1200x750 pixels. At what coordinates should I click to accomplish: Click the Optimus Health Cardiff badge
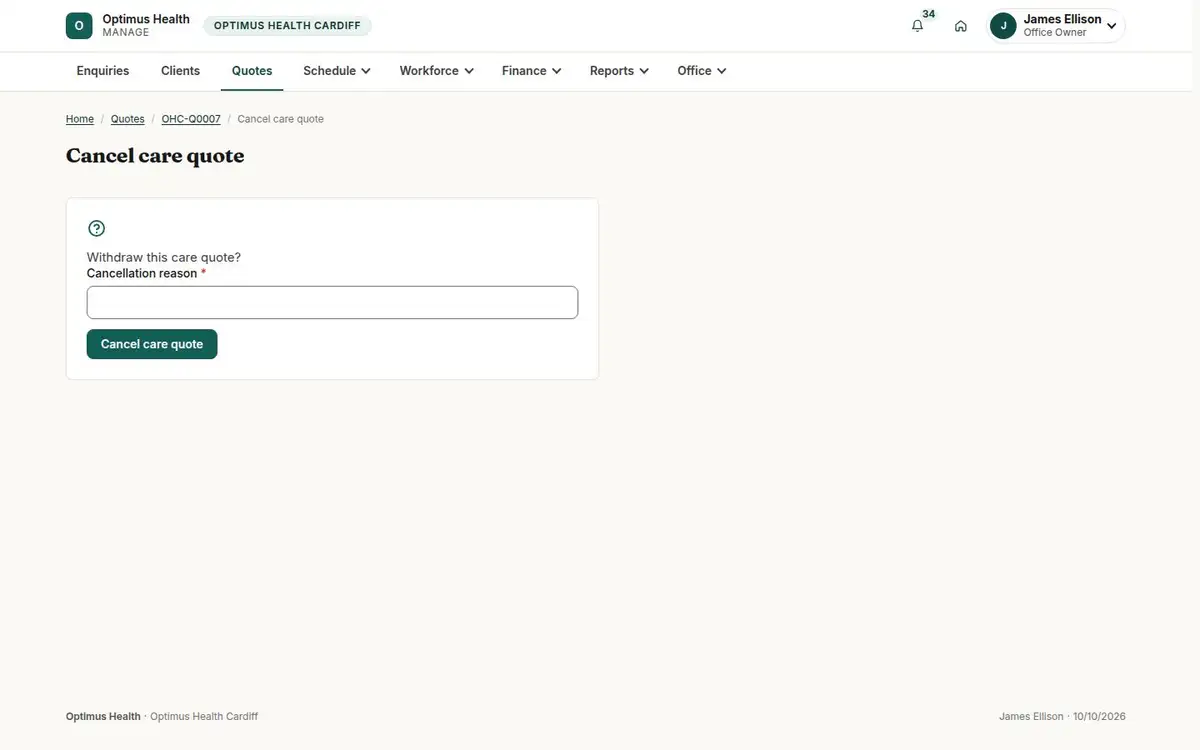point(287,26)
